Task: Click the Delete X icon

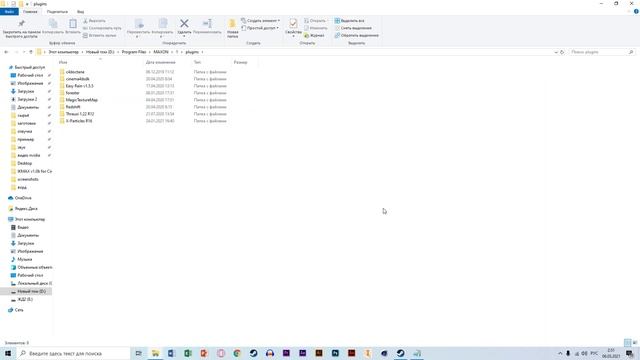Action: 184,24
